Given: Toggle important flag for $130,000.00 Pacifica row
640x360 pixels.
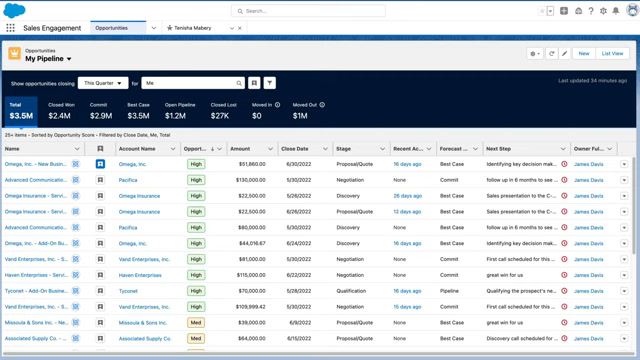Looking at the screenshot, I should tap(100, 180).
